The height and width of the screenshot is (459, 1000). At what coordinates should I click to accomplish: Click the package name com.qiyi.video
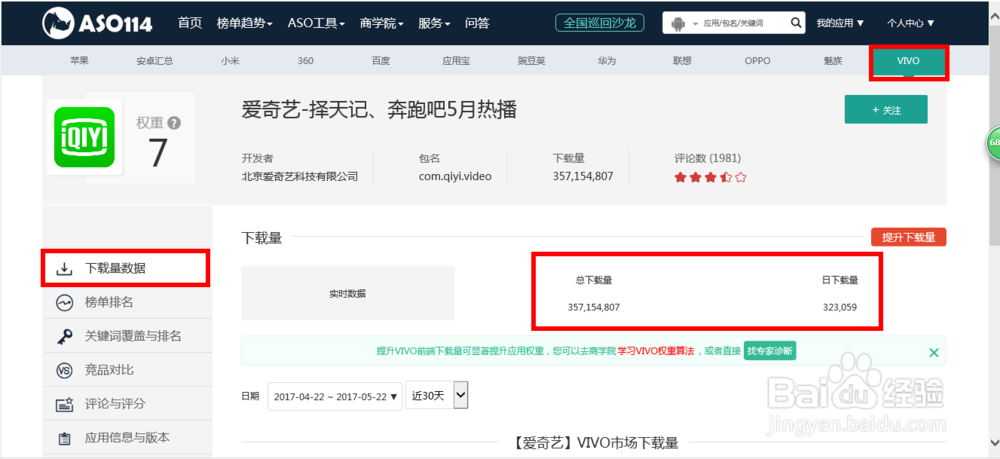(x=455, y=177)
